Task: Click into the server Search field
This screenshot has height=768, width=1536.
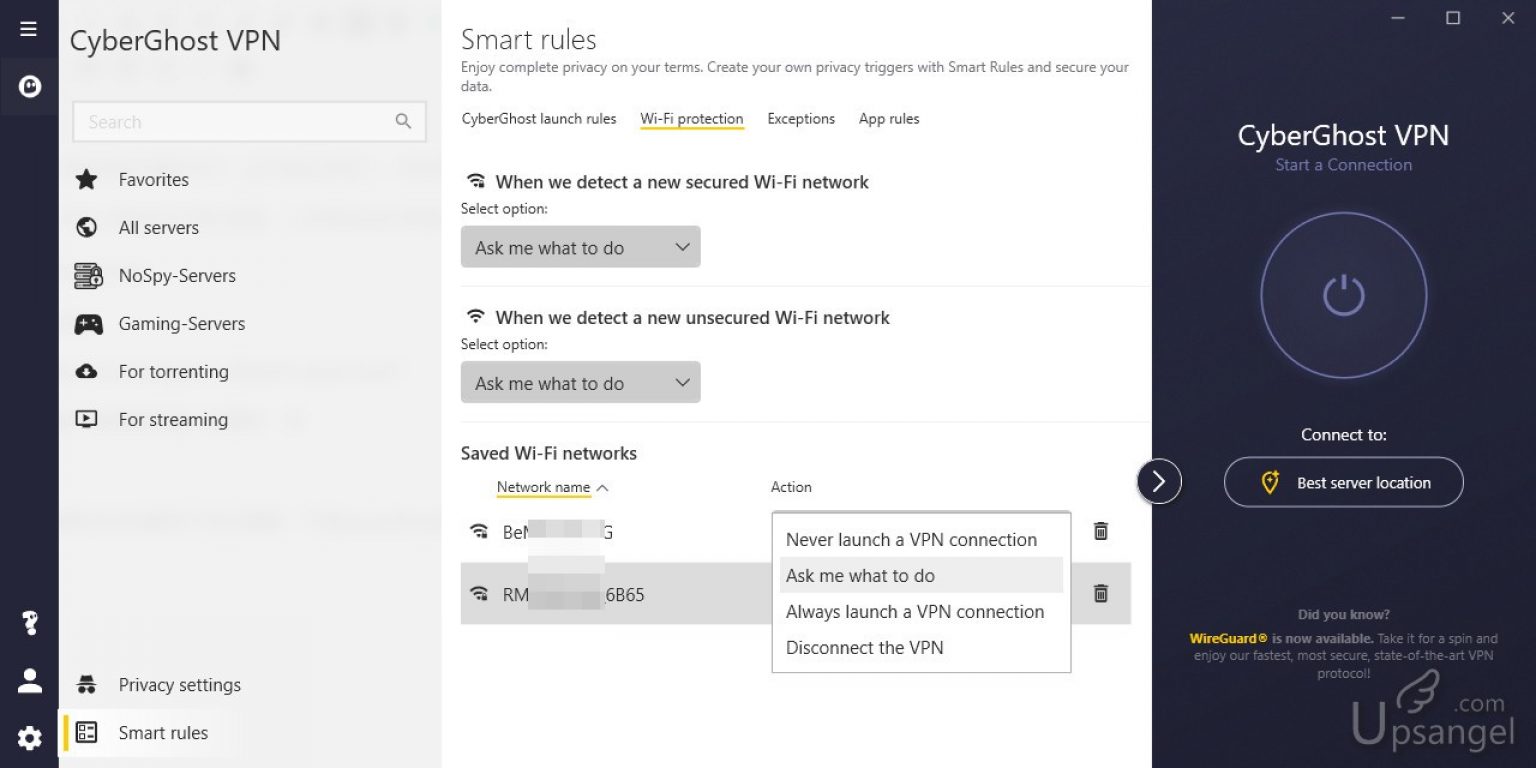Action: pyautogui.click(x=235, y=122)
